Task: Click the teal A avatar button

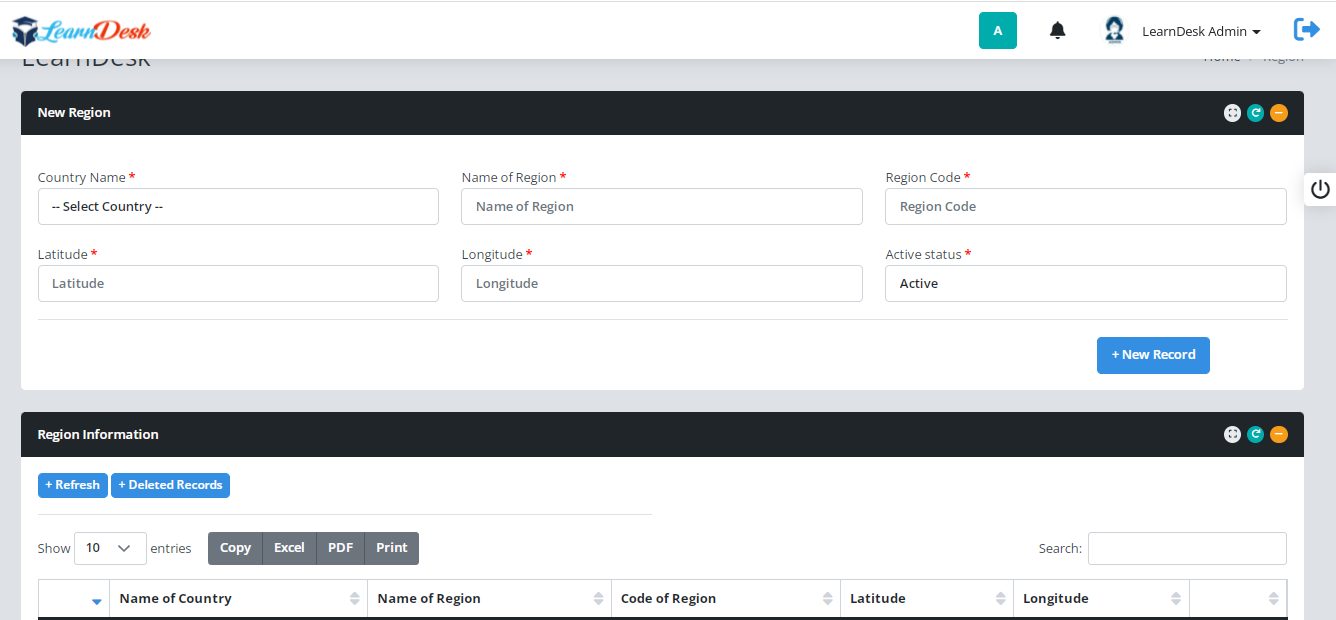Action: click(x=997, y=30)
